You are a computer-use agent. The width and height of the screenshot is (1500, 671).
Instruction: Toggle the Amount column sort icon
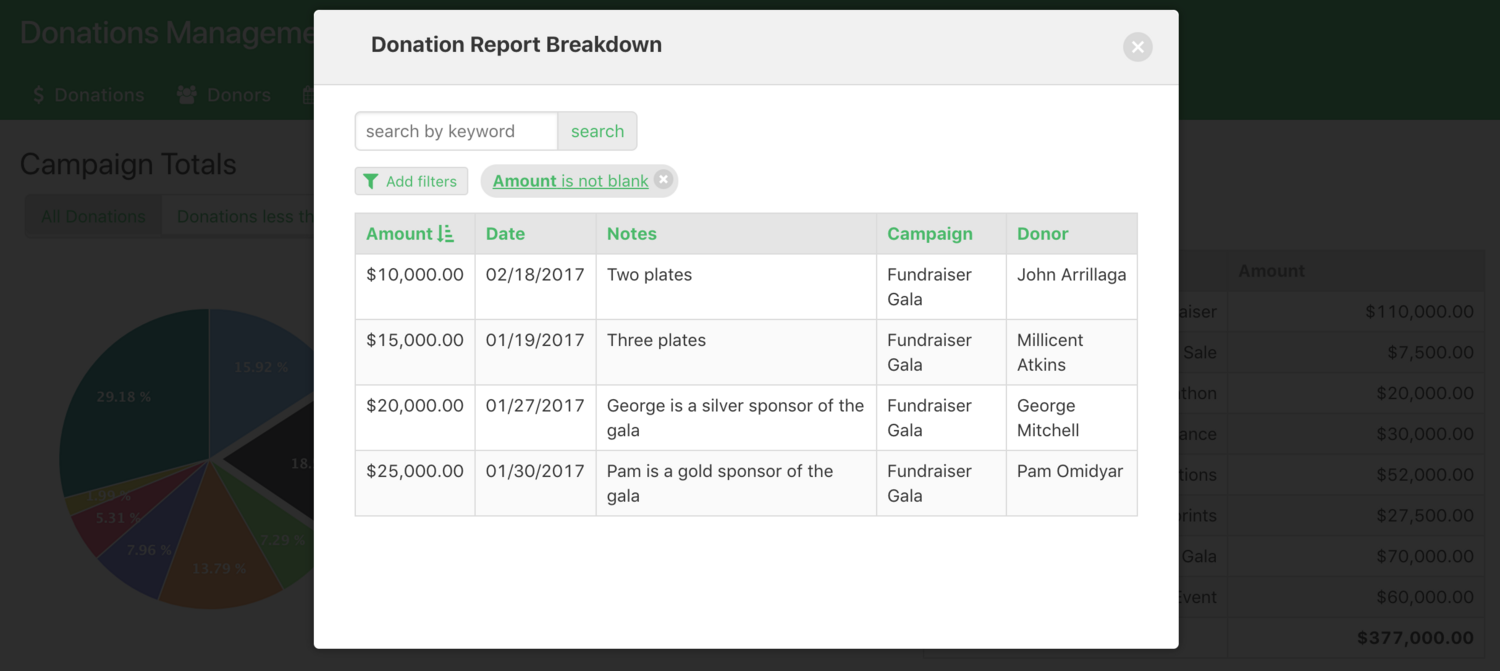[446, 234]
